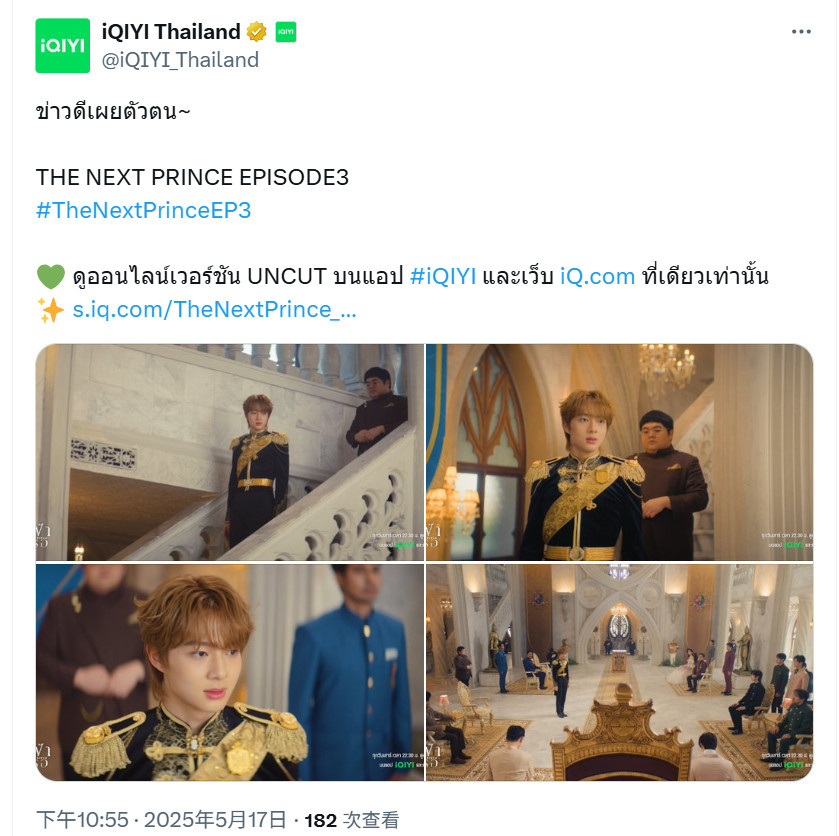Click the green heart emoji
839x836 pixels.
[50, 277]
